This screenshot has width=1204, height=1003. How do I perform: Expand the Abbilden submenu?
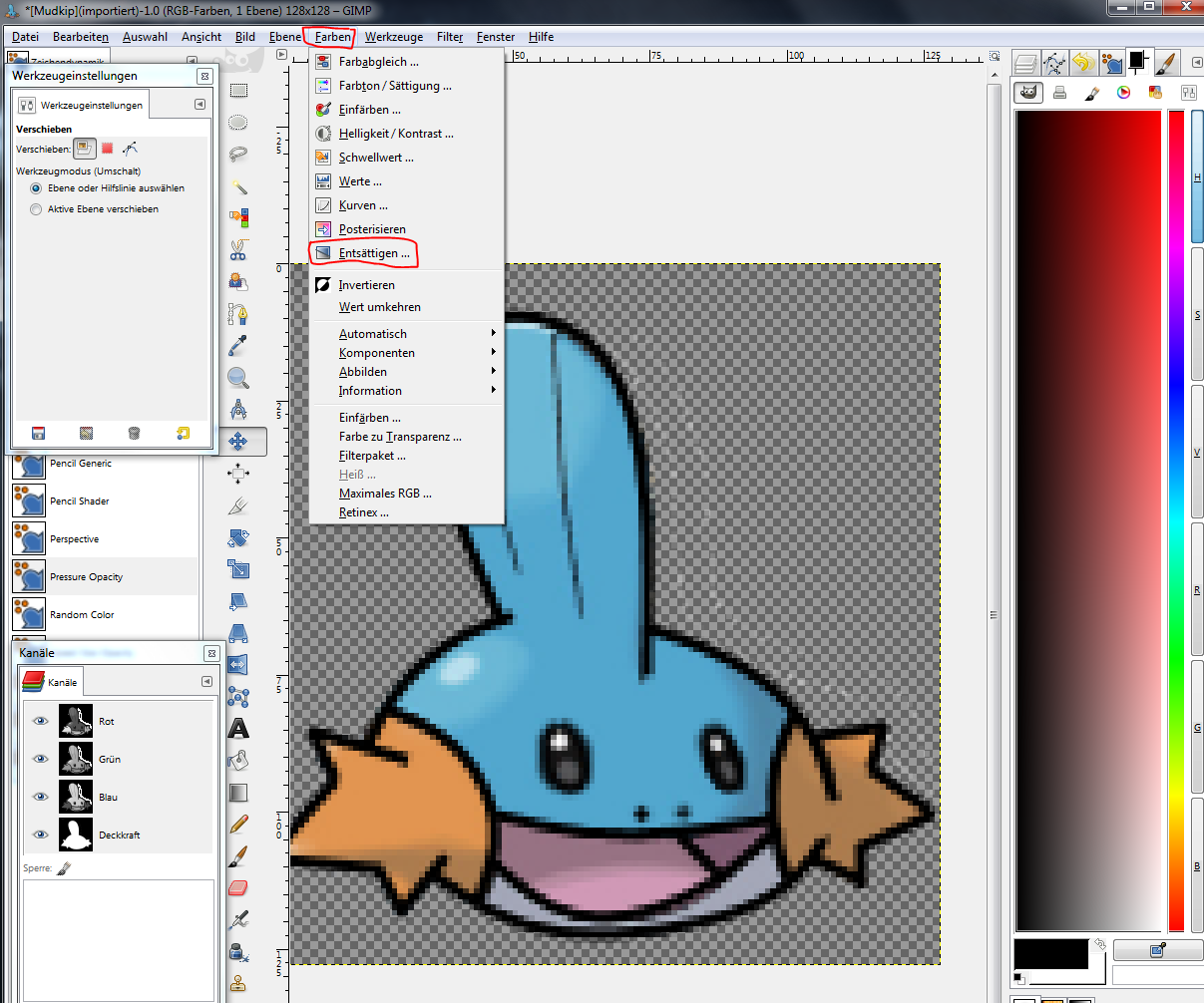click(x=406, y=372)
